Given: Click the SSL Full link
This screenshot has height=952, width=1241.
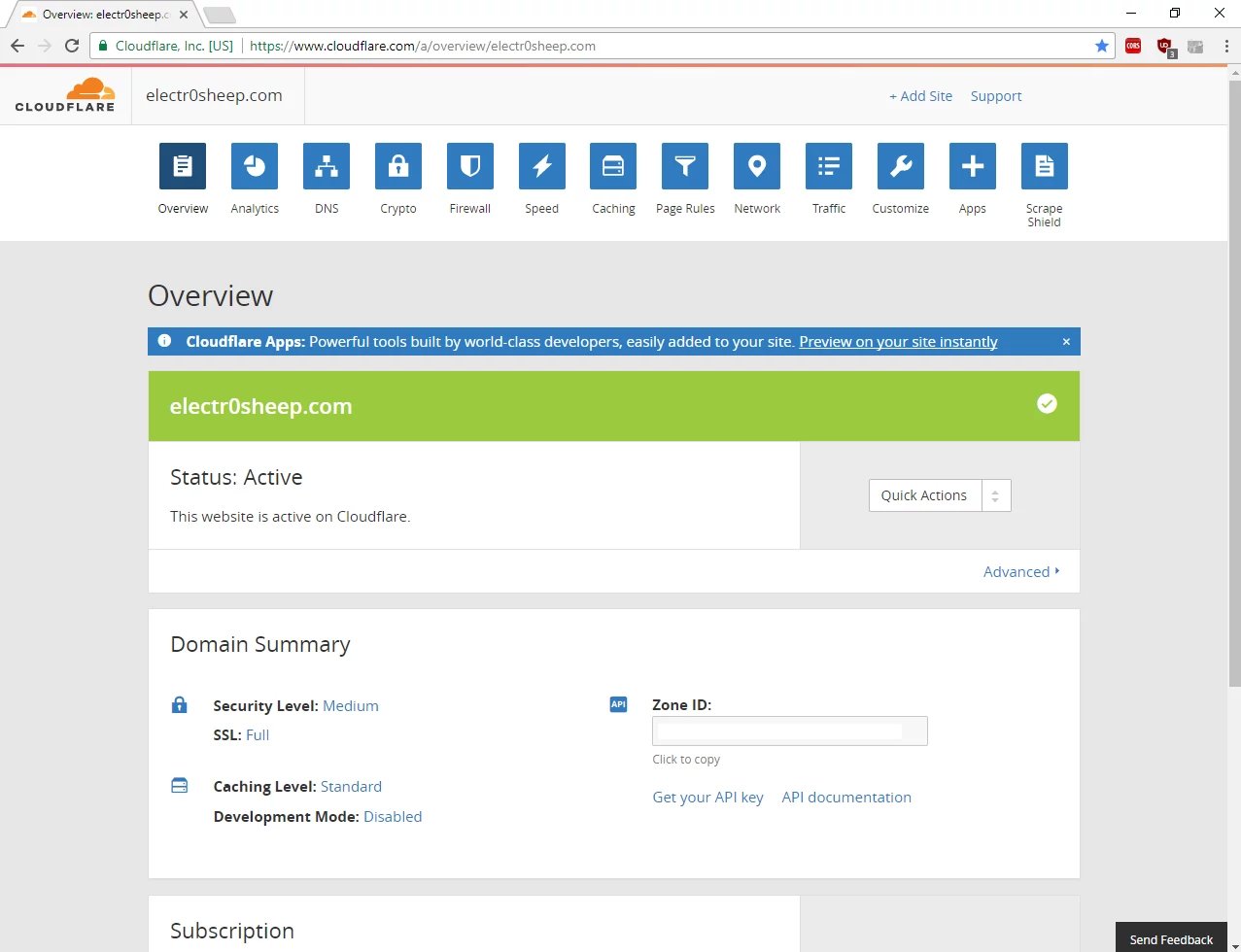Looking at the screenshot, I should [258, 734].
